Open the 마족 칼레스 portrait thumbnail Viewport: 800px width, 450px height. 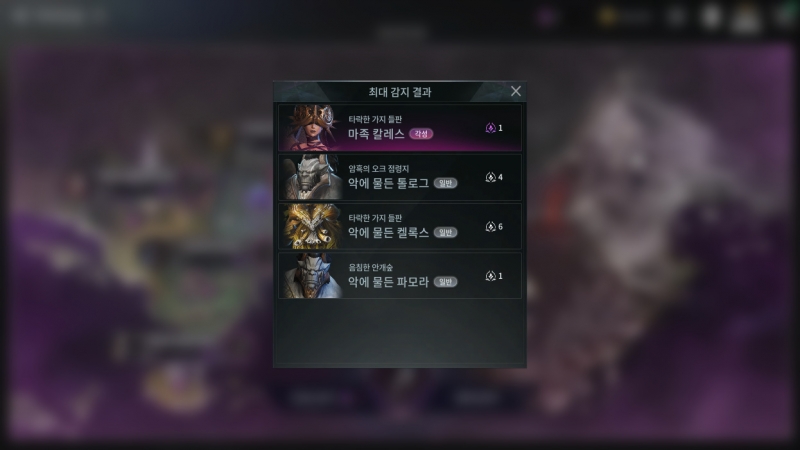pos(312,128)
